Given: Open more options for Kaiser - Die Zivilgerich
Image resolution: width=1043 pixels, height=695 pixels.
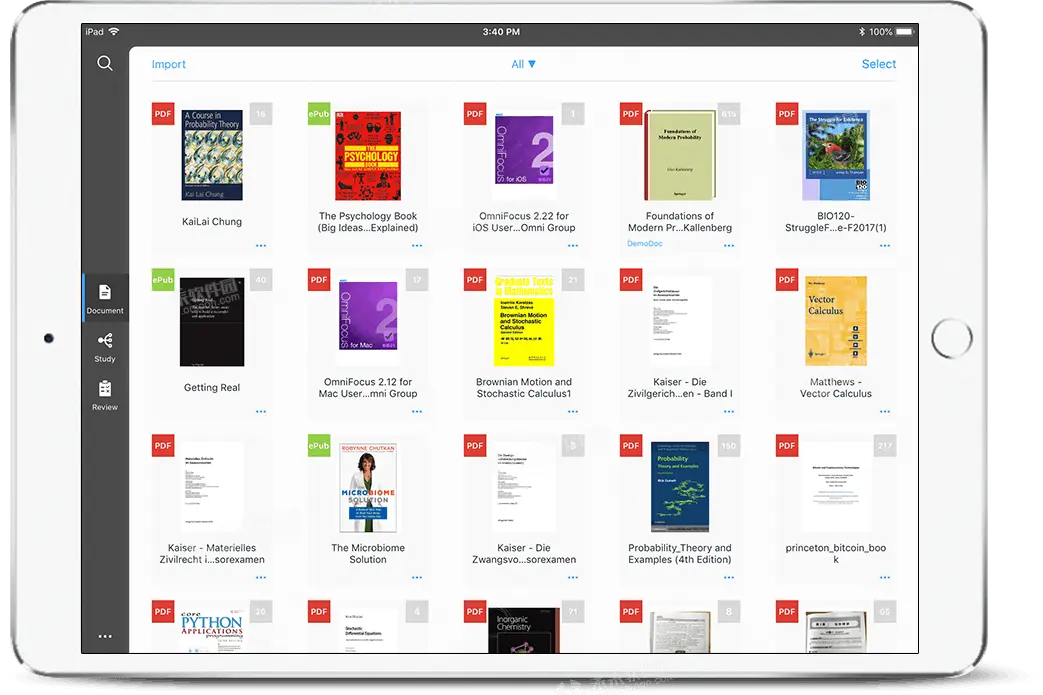Looking at the screenshot, I should click(729, 412).
